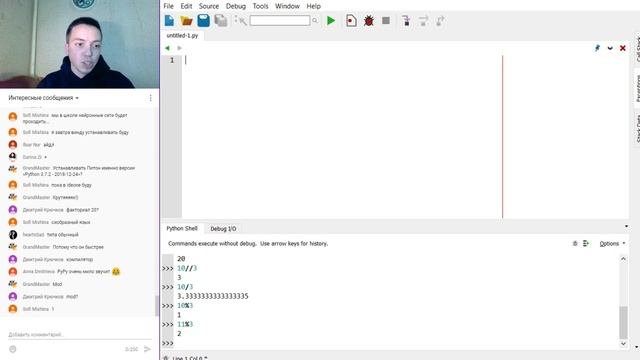Open the chat filter dropdown in the chat header
This screenshot has width=640, height=360.
tap(44, 98)
